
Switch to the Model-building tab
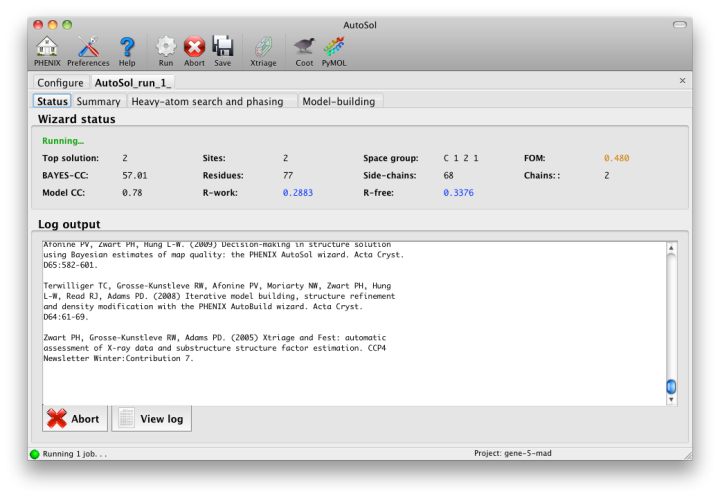click(339, 101)
